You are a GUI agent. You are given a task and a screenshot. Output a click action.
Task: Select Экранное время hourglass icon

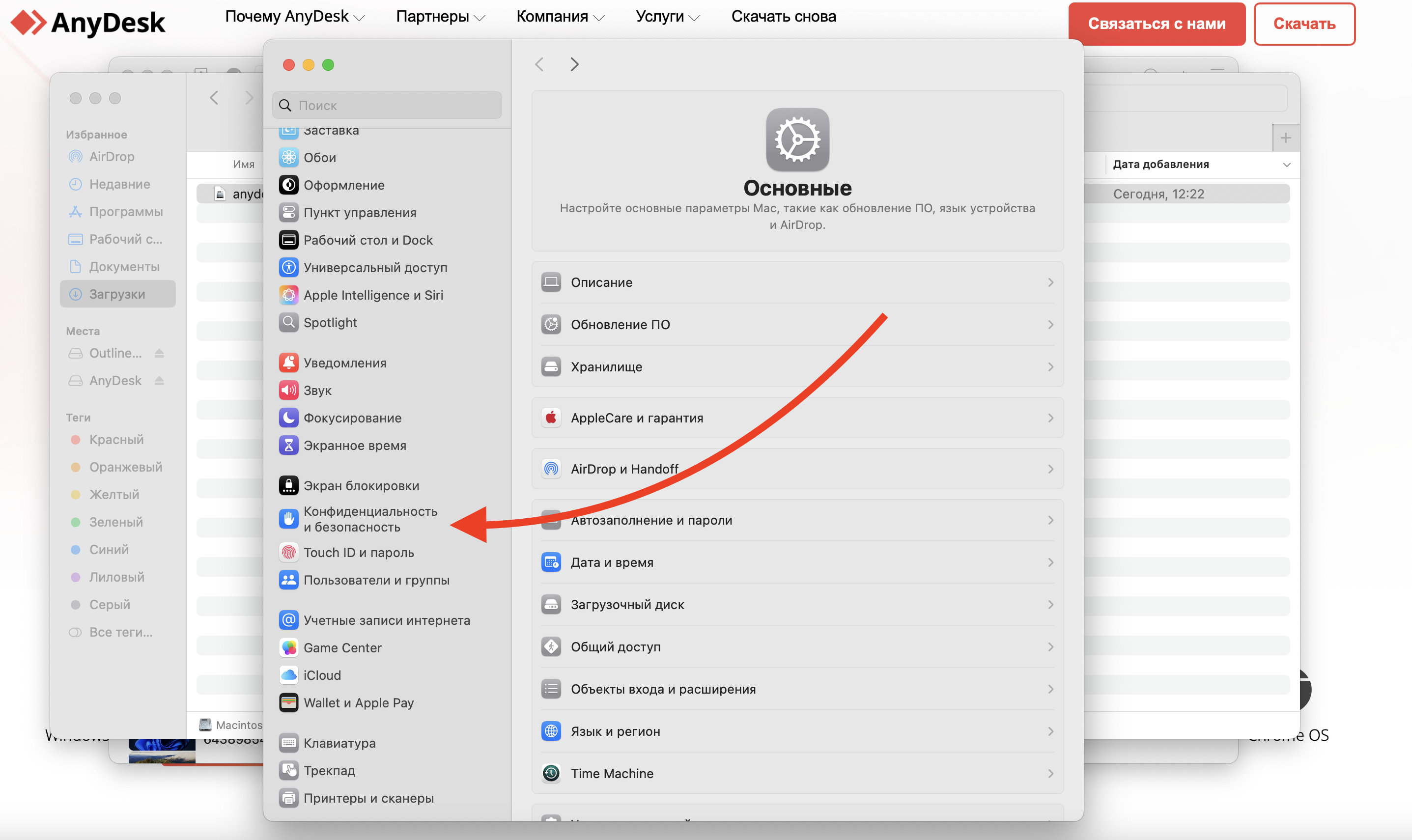(288, 446)
